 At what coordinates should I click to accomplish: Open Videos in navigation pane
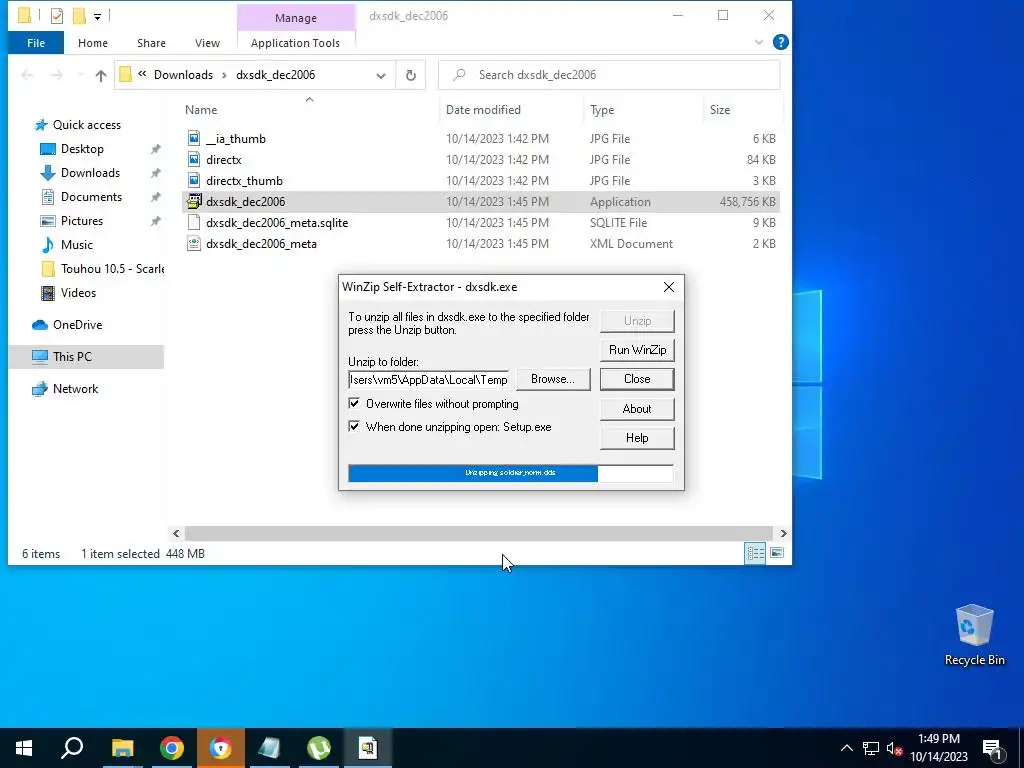click(x=78, y=293)
